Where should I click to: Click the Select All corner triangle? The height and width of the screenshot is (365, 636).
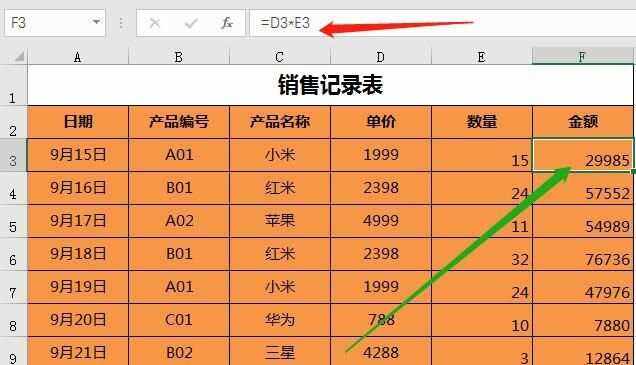click(19, 56)
